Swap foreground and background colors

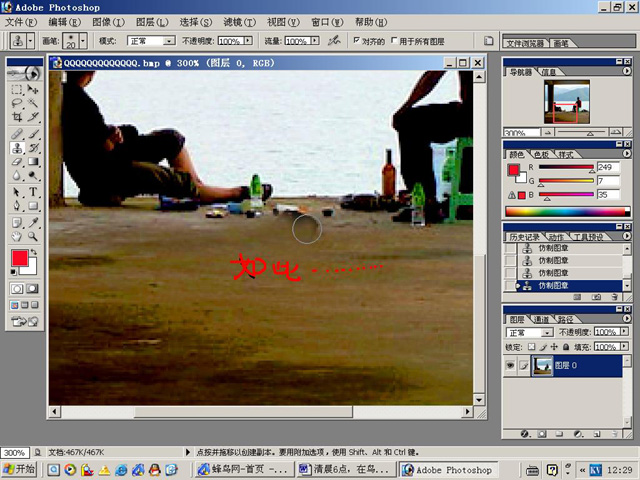(34, 252)
